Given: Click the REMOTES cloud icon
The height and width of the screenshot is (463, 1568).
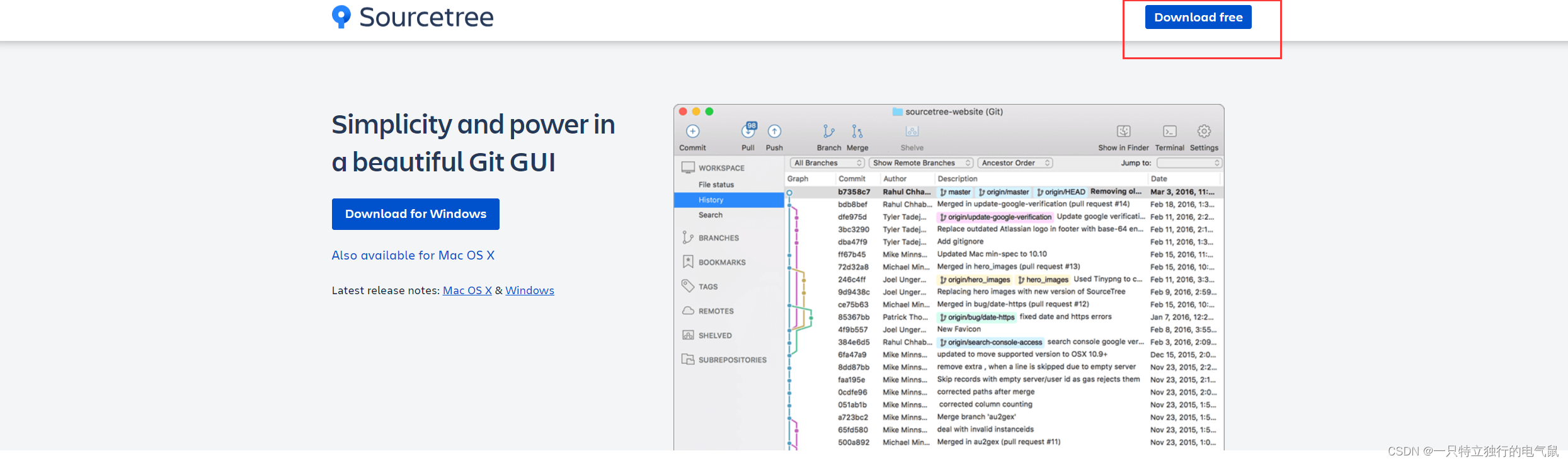Looking at the screenshot, I should (688, 311).
